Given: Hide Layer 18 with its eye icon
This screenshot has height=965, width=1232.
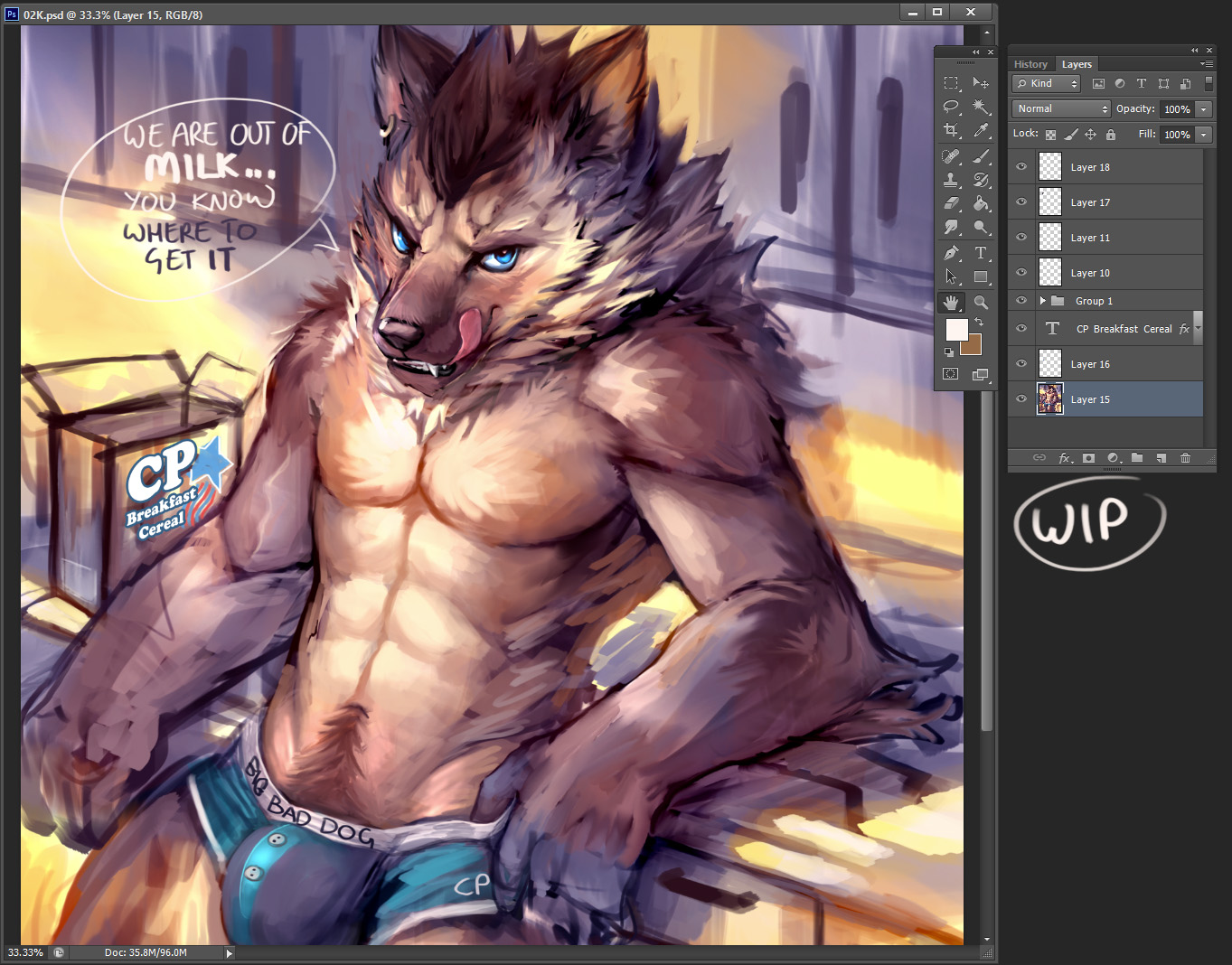Looking at the screenshot, I should click(x=1021, y=166).
